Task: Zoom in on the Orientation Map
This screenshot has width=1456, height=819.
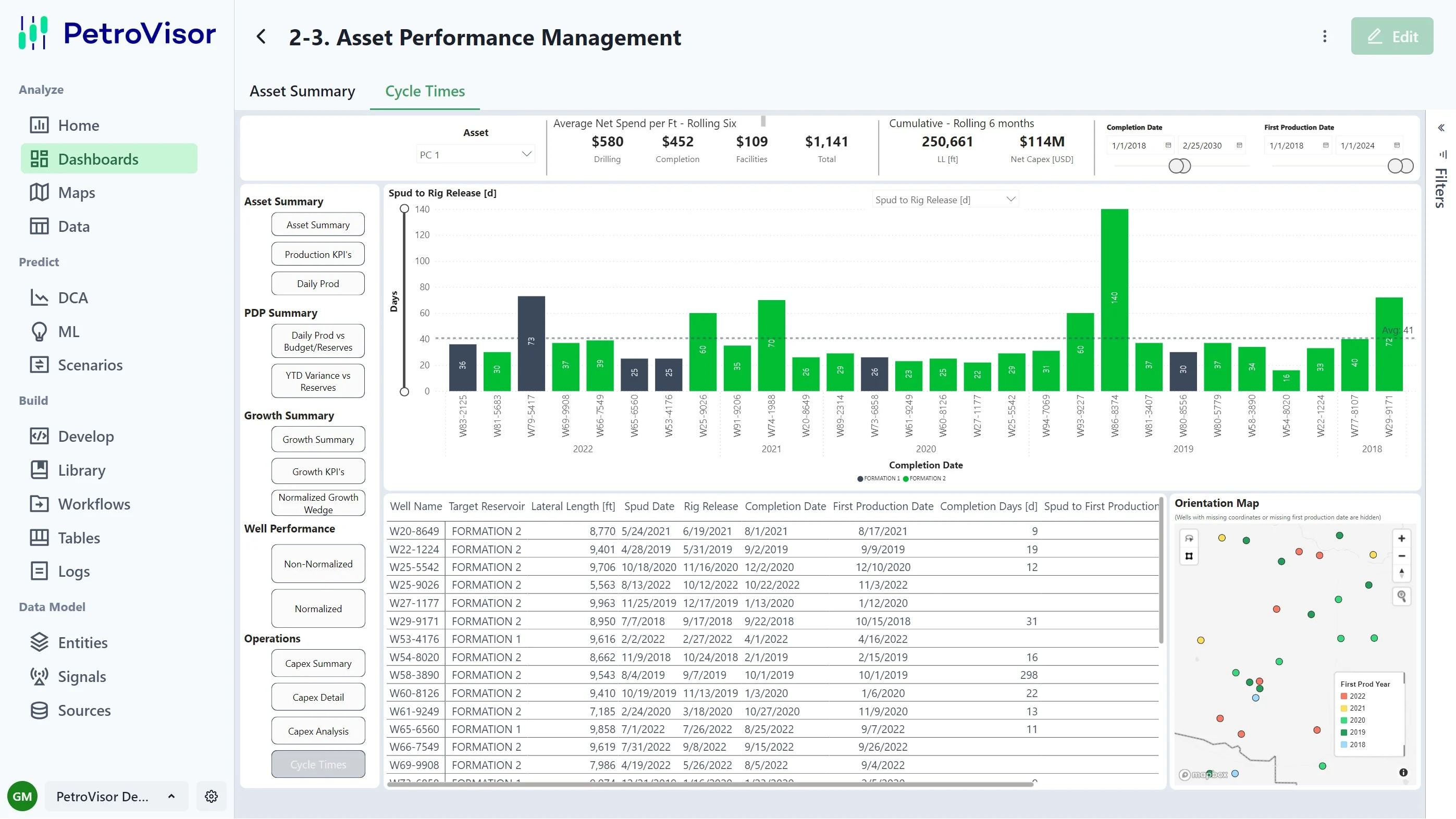Action: click(x=1401, y=538)
